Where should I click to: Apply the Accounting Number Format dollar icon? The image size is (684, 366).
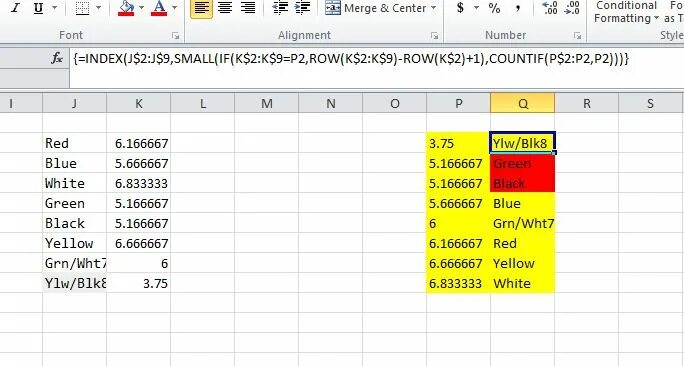[x=460, y=8]
